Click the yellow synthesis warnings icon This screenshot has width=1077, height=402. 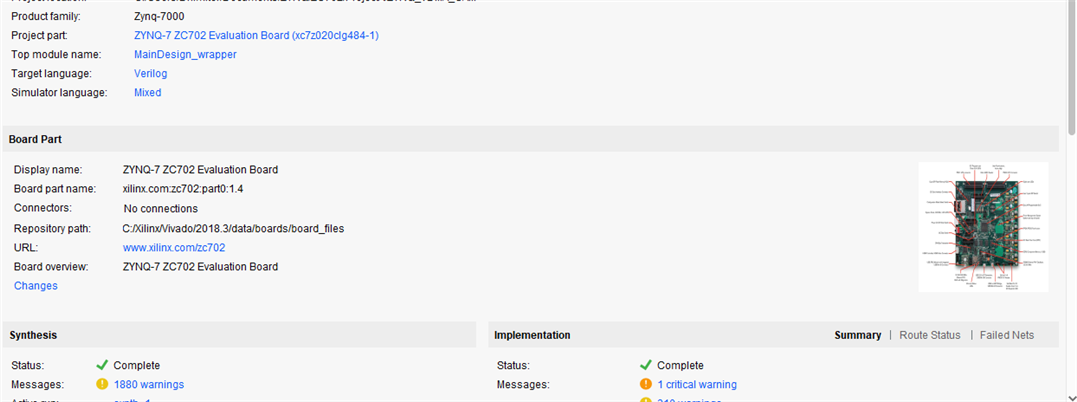[x=102, y=384]
